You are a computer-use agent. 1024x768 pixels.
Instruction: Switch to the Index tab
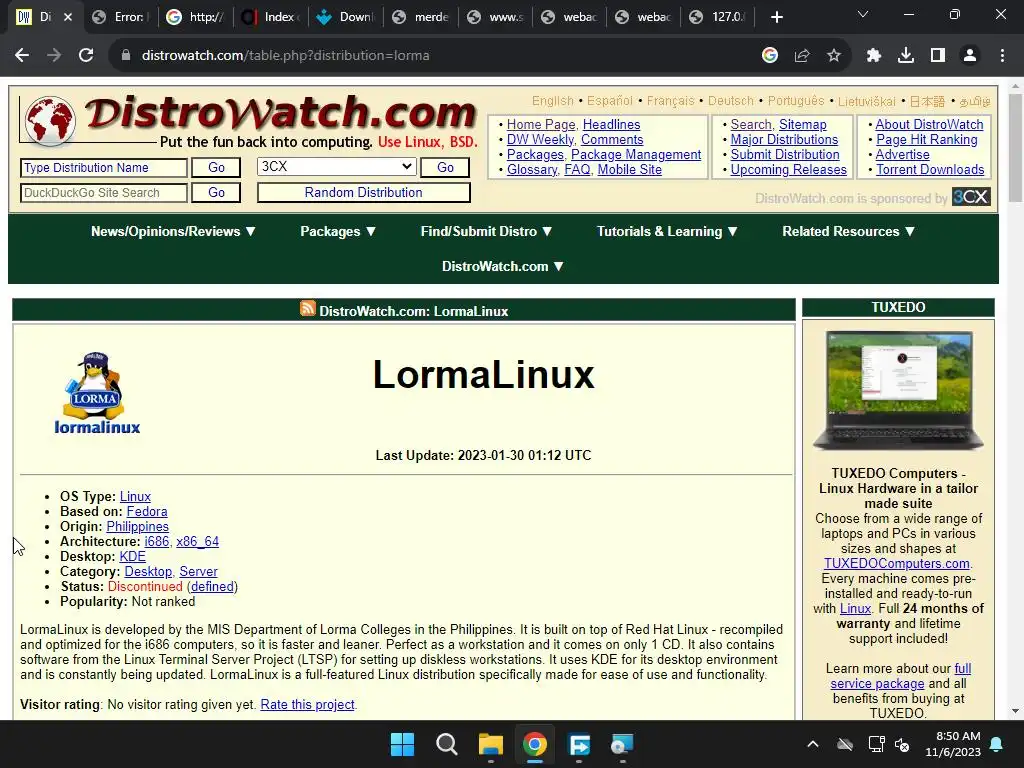tap(270, 17)
